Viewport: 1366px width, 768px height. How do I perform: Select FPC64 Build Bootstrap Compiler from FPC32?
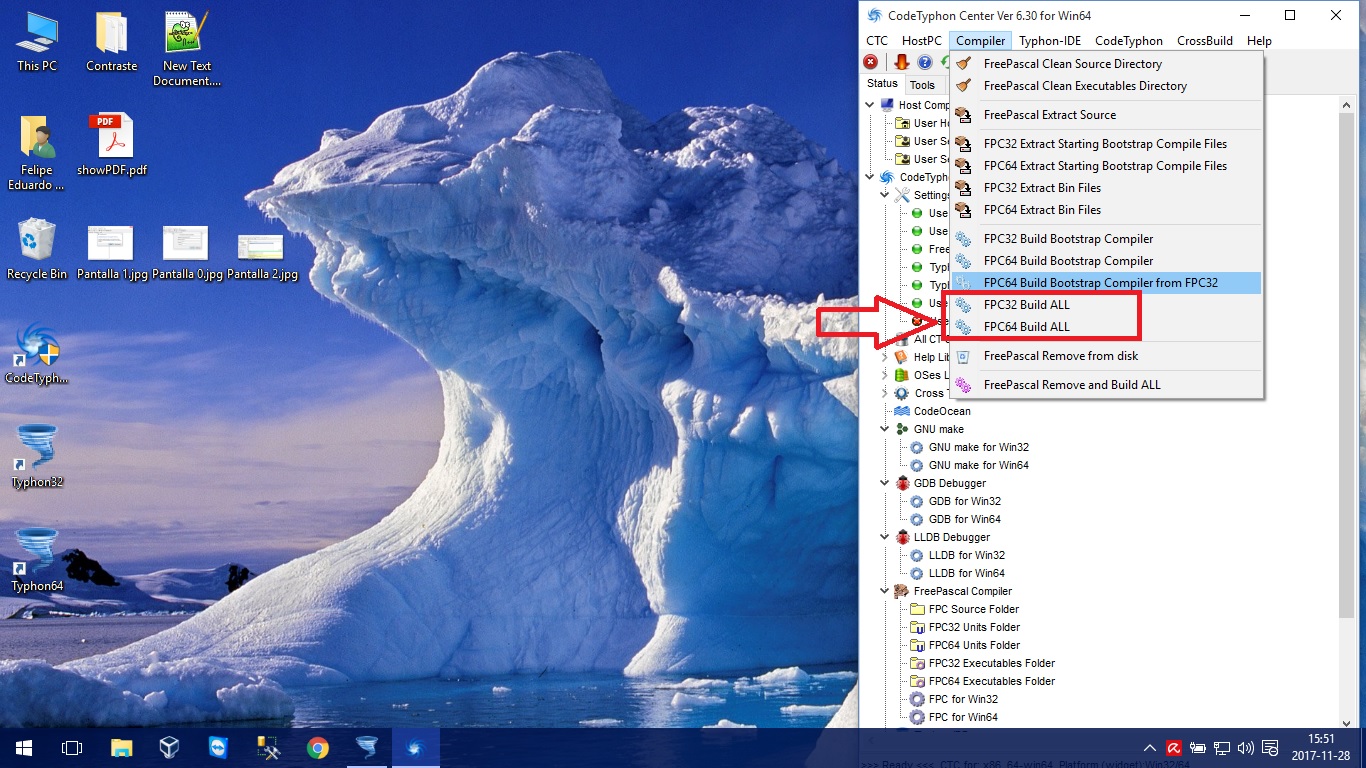[x=1106, y=283]
